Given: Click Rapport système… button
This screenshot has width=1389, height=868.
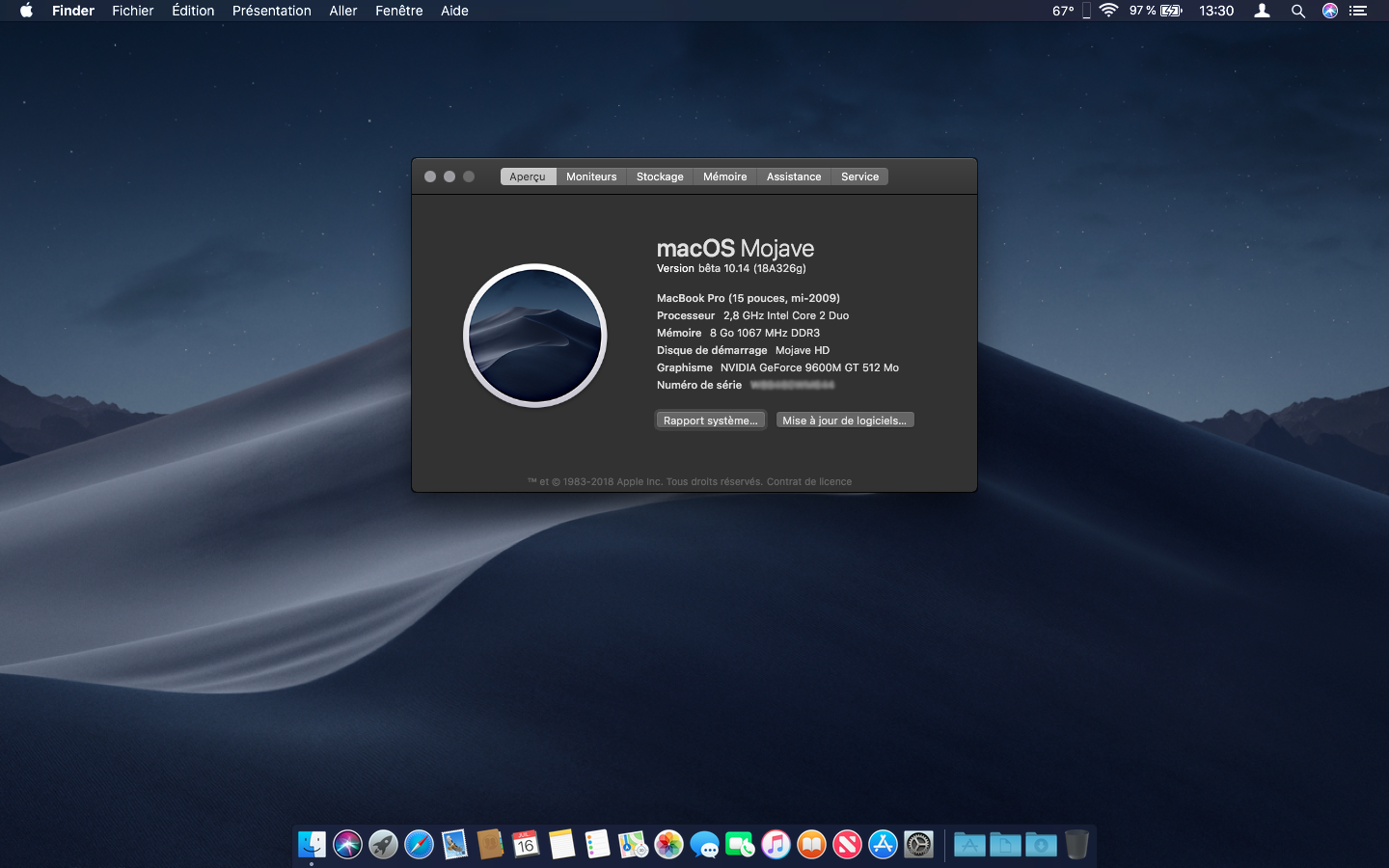Looking at the screenshot, I should point(711,420).
